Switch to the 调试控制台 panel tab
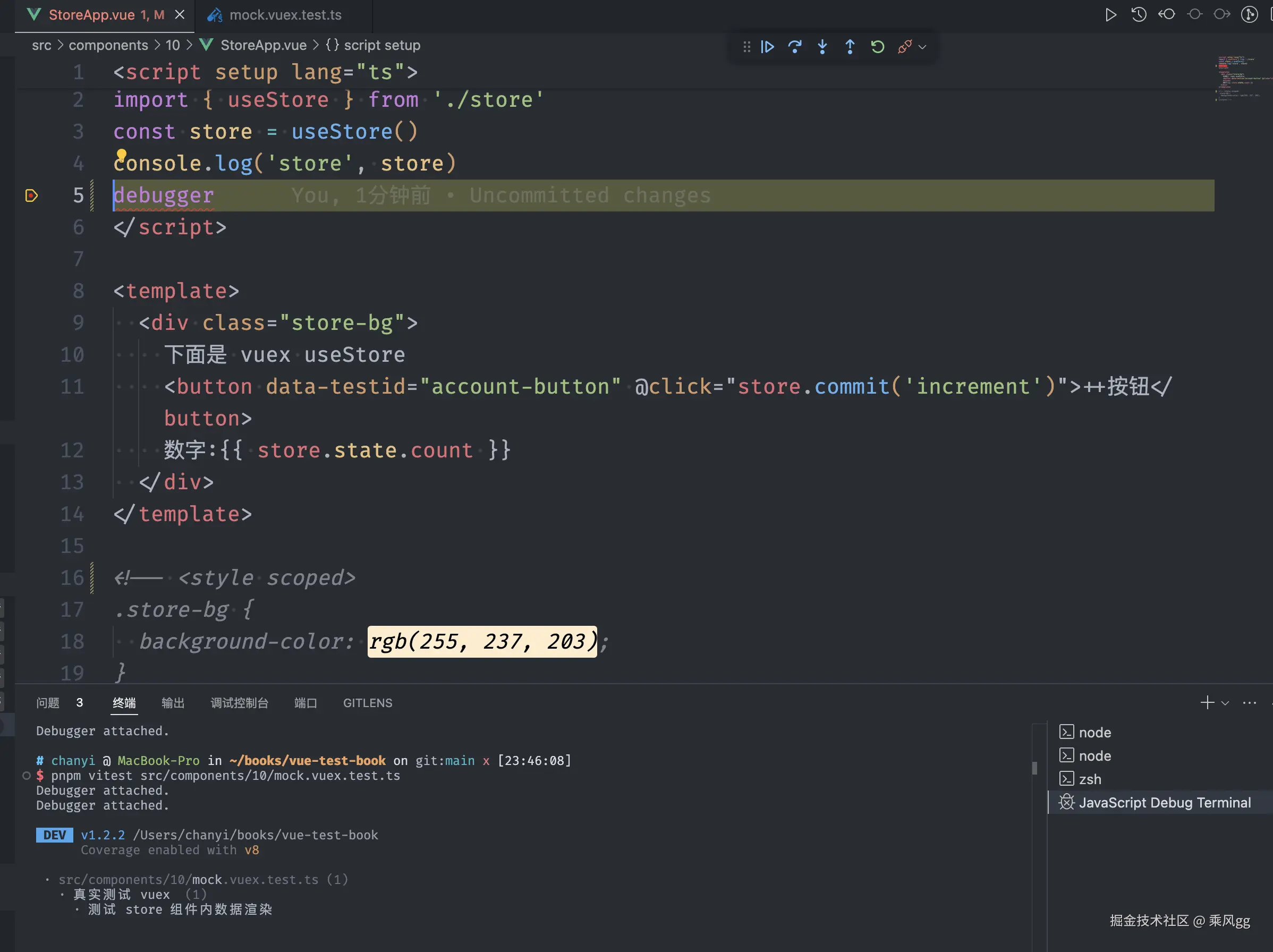 (240, 703)
